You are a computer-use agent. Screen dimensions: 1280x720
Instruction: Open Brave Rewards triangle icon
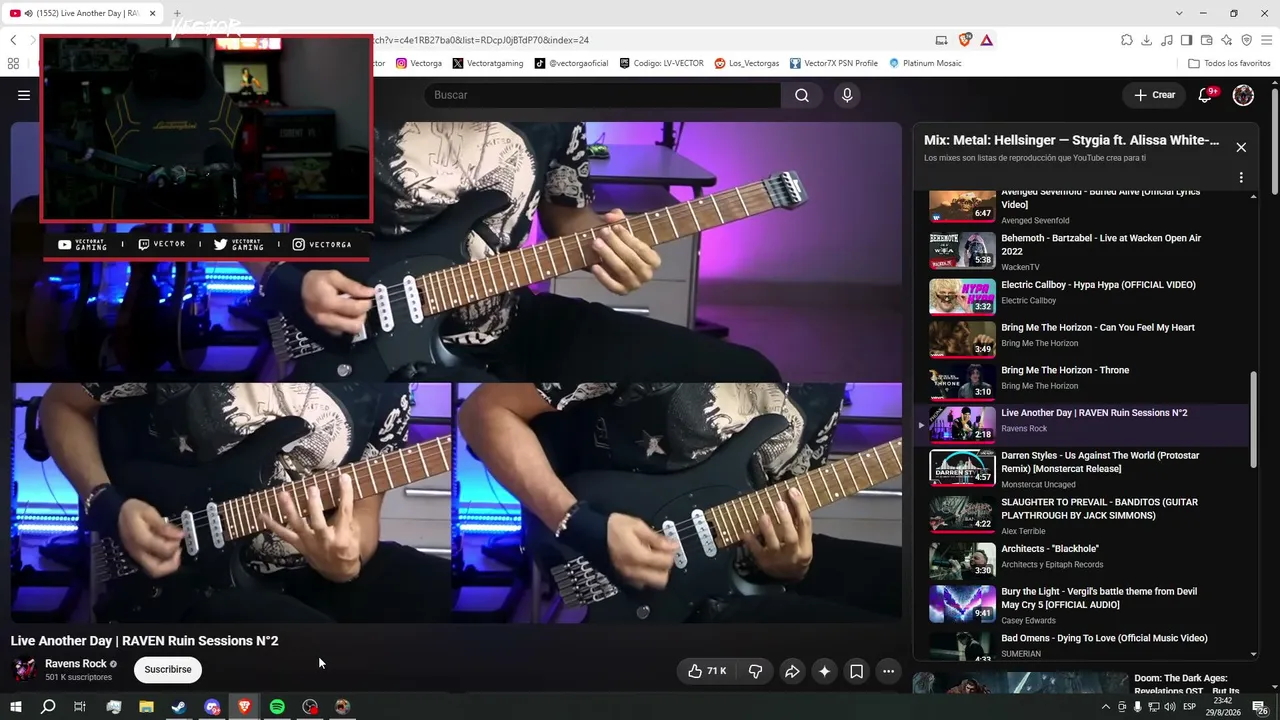(x=987, y=40)
